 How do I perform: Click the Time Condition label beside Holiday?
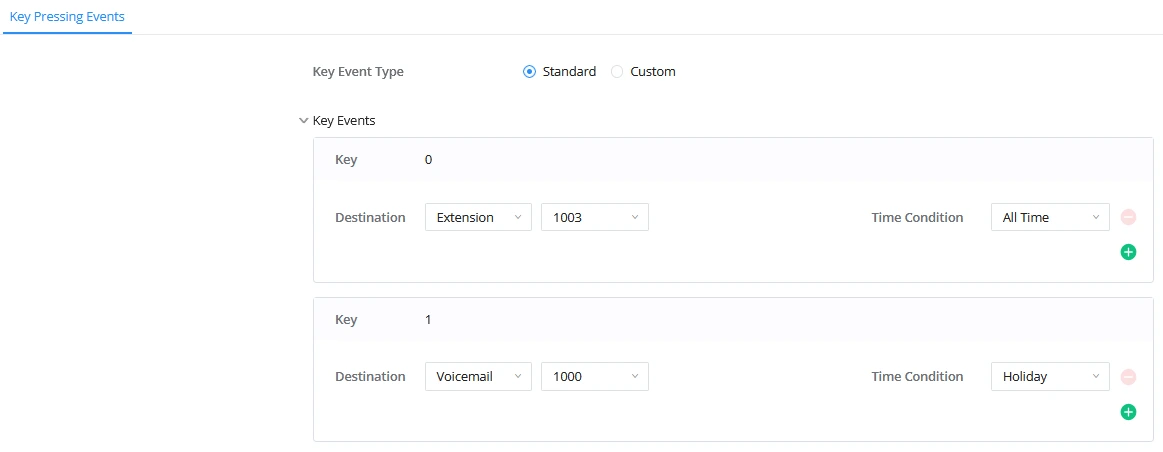coord(917,376)
